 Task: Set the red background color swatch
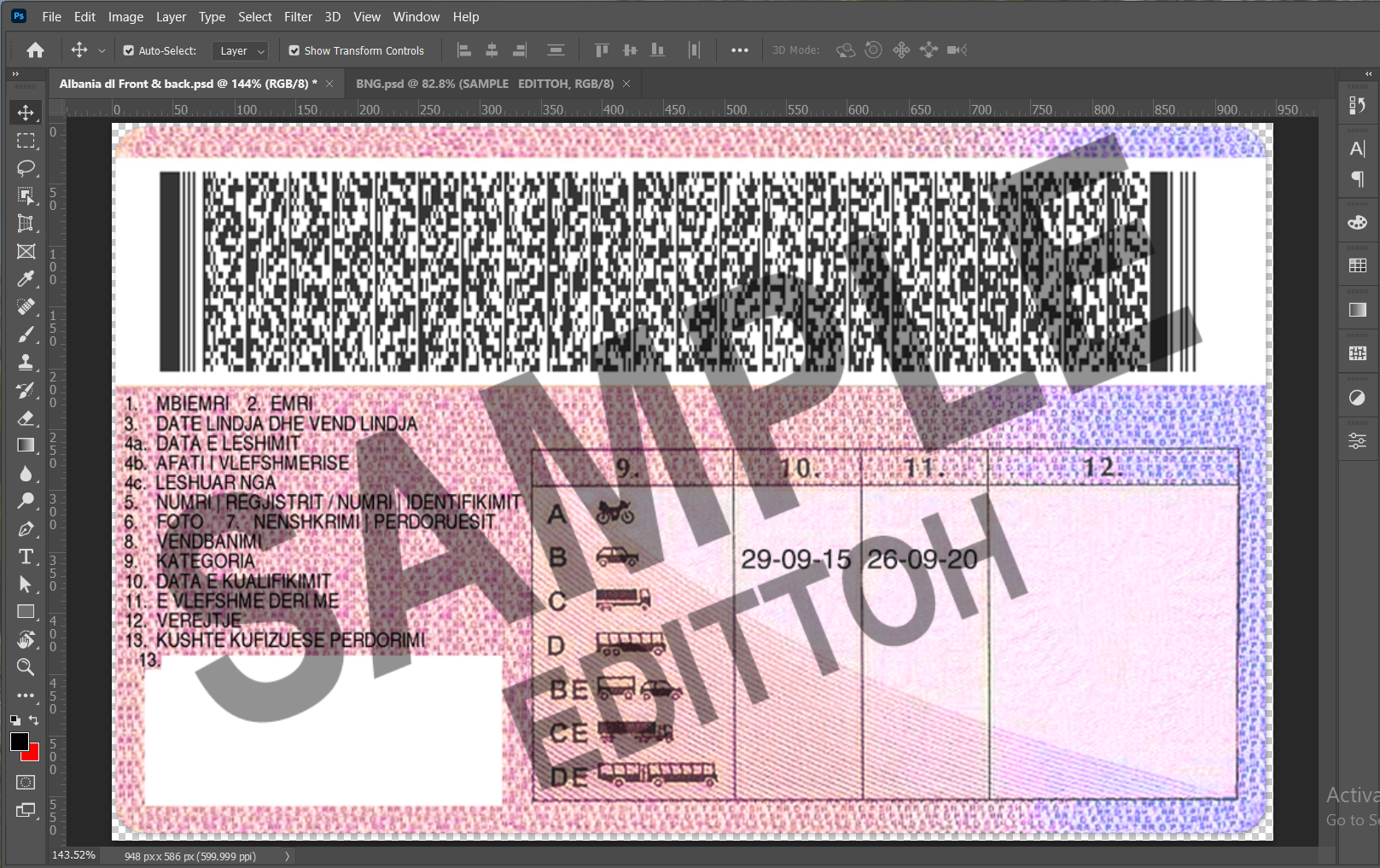[33, 754]
